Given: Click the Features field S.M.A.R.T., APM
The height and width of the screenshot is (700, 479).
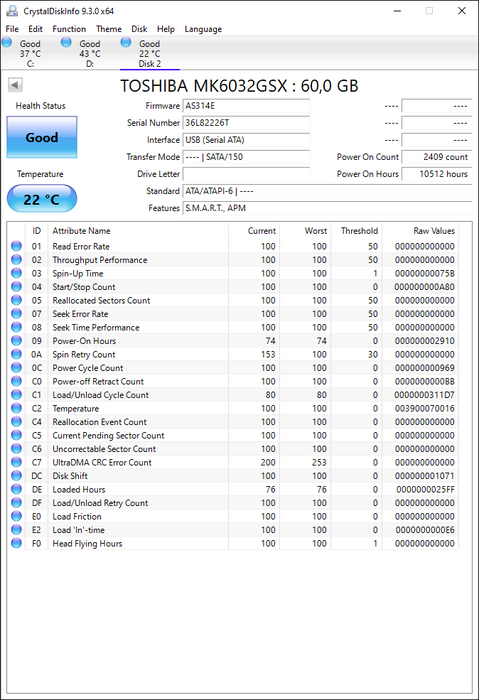Looking at the screenshot, I should [327, 208].
